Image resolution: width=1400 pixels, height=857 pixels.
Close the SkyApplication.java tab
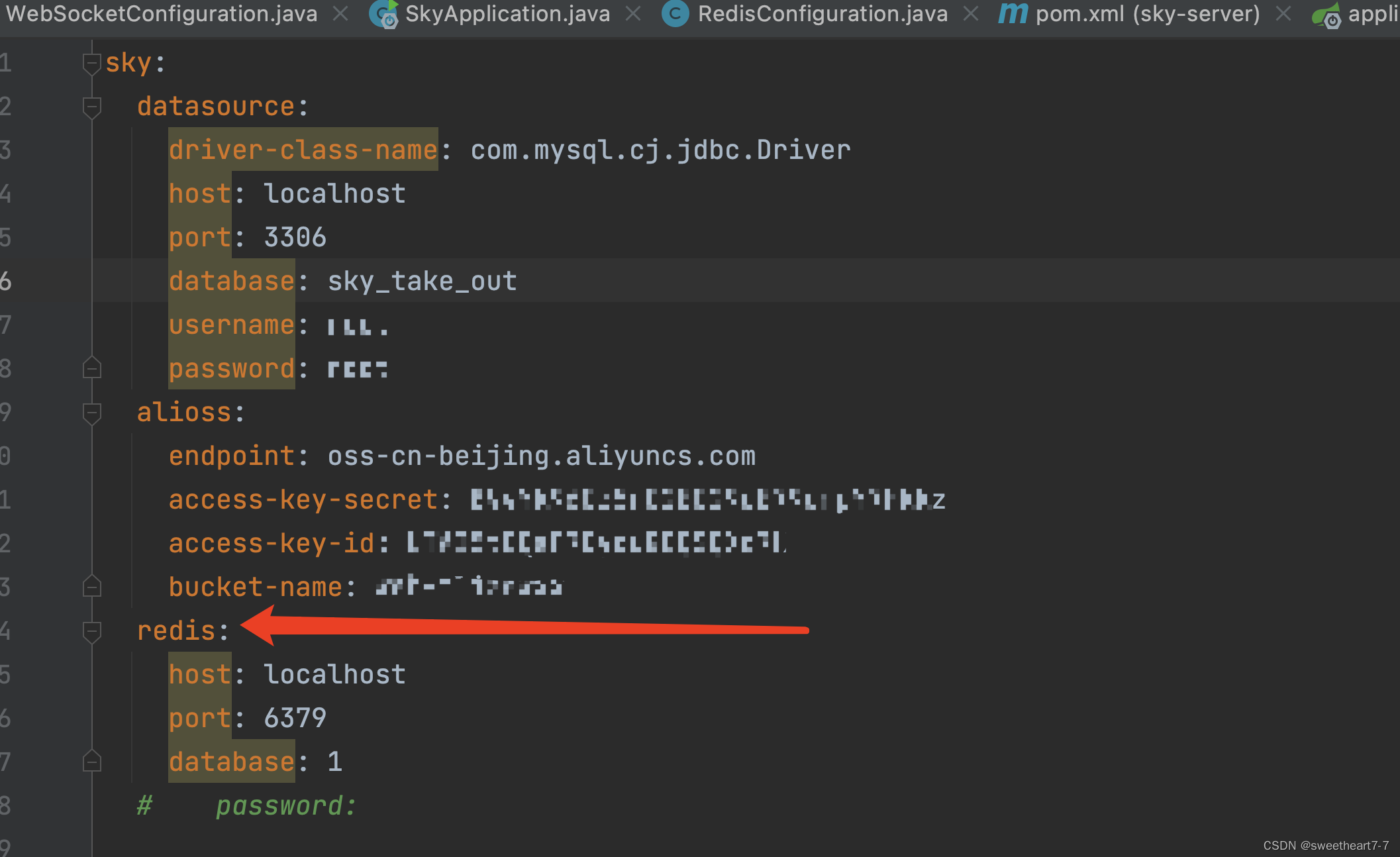tap(633, 14)
